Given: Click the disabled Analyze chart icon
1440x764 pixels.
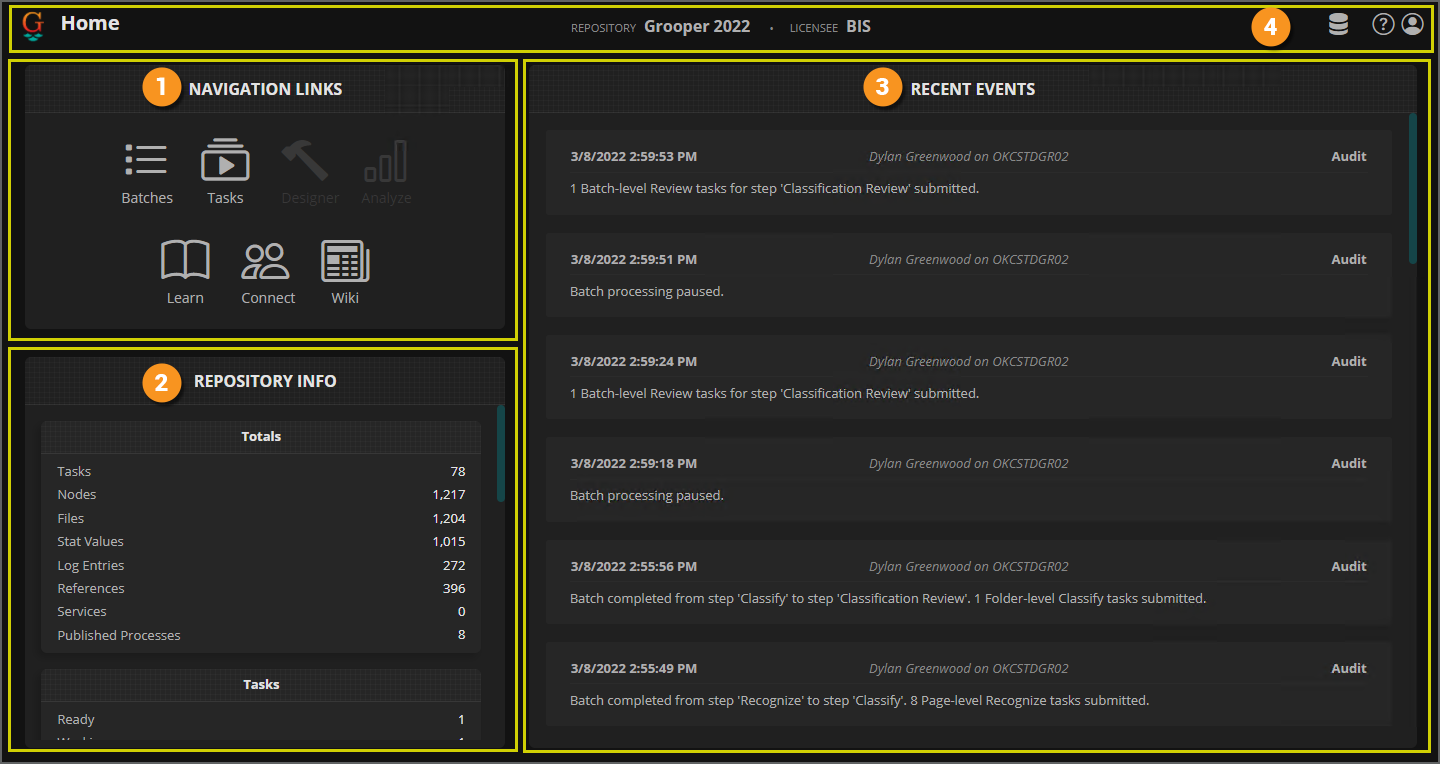Looking at the screenshot, I should [386, 161].
